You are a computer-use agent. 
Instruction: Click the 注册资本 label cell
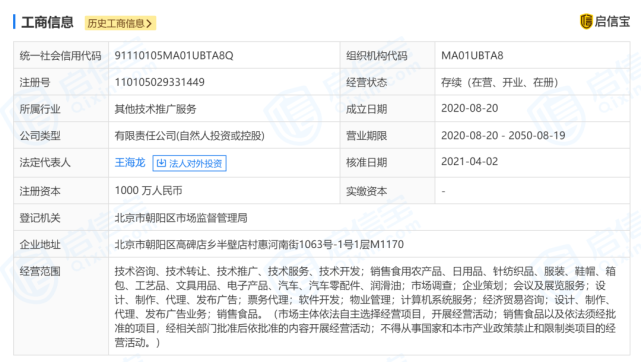tap(61, 190)
